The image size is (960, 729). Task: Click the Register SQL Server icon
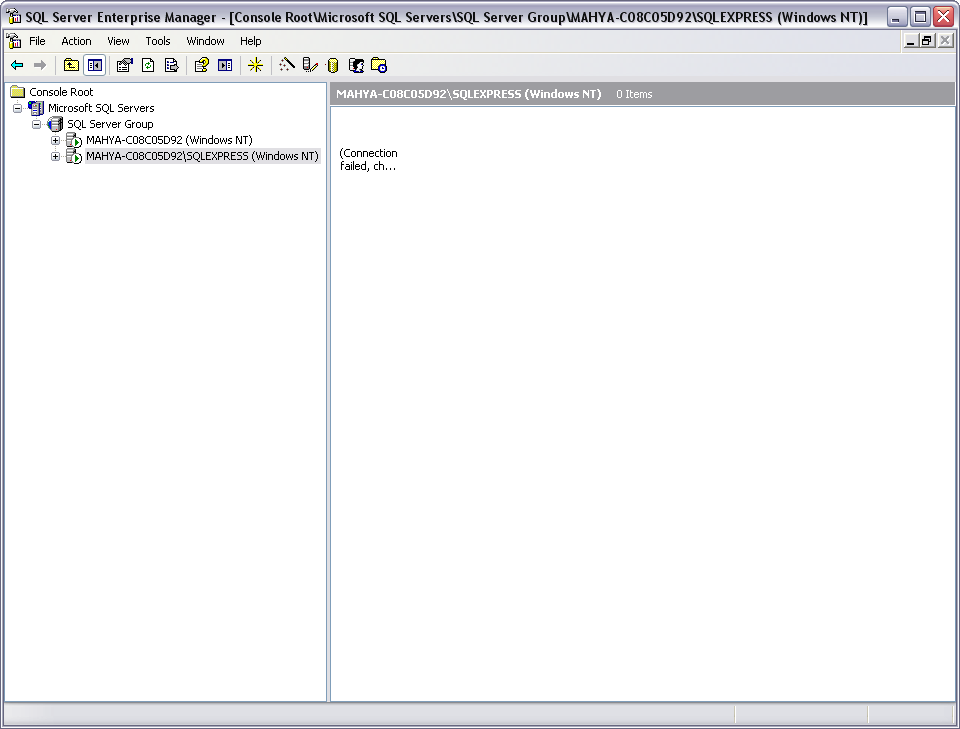click(x=310, y=65)
